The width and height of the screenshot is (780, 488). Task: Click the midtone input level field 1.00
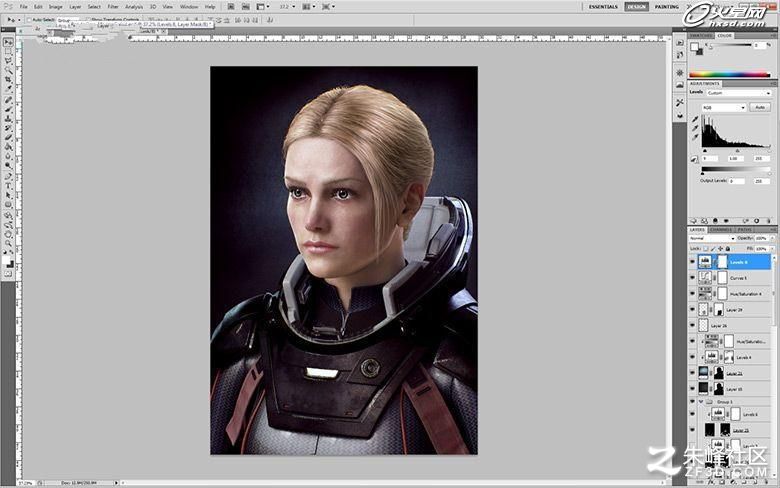pos(735,159)
